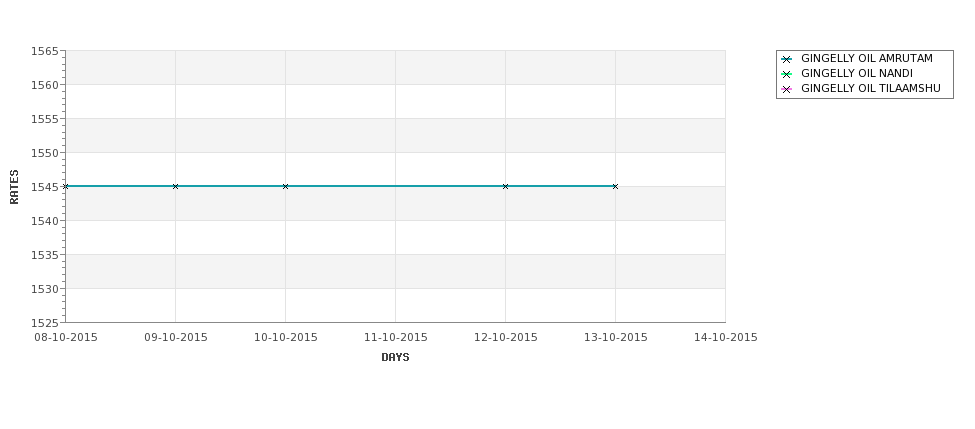Screen dimensions: 975x429
Task: Click the 1525 rate axis label
Action: 45,323
